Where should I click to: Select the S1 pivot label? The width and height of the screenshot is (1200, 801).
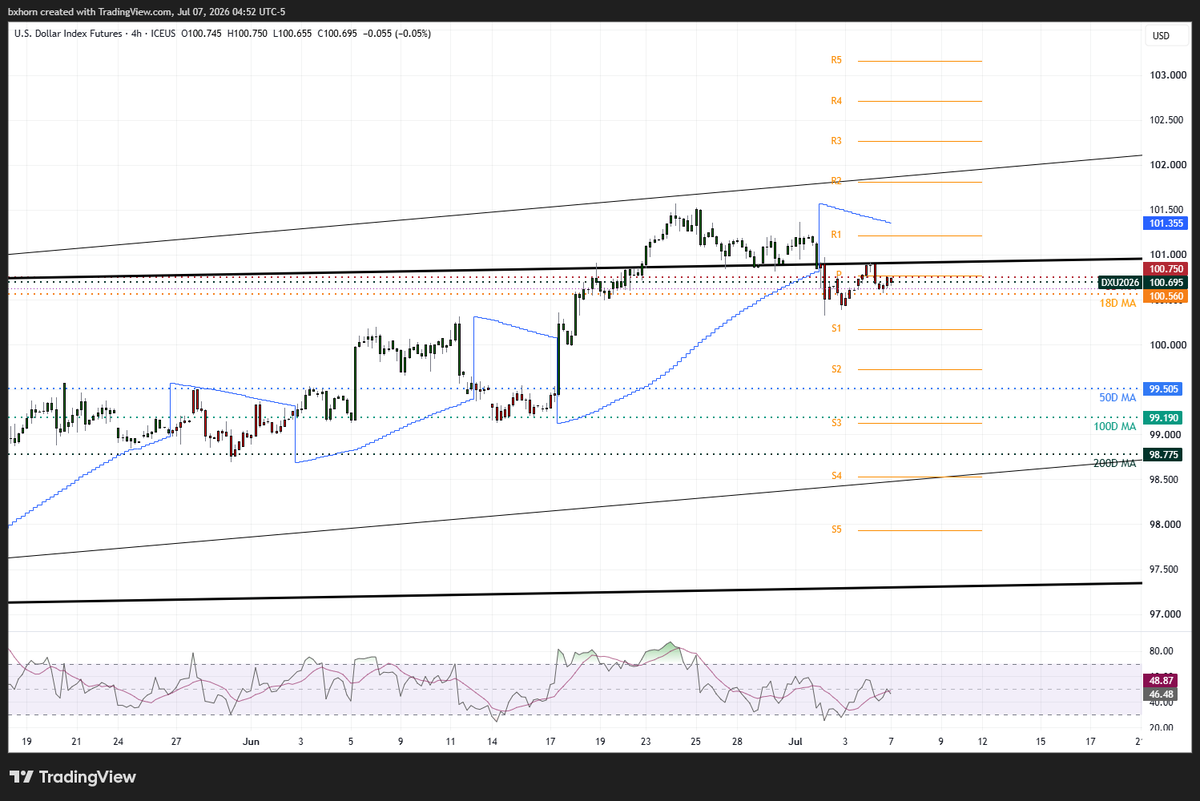pyautogui.click(x=836, y=329)
